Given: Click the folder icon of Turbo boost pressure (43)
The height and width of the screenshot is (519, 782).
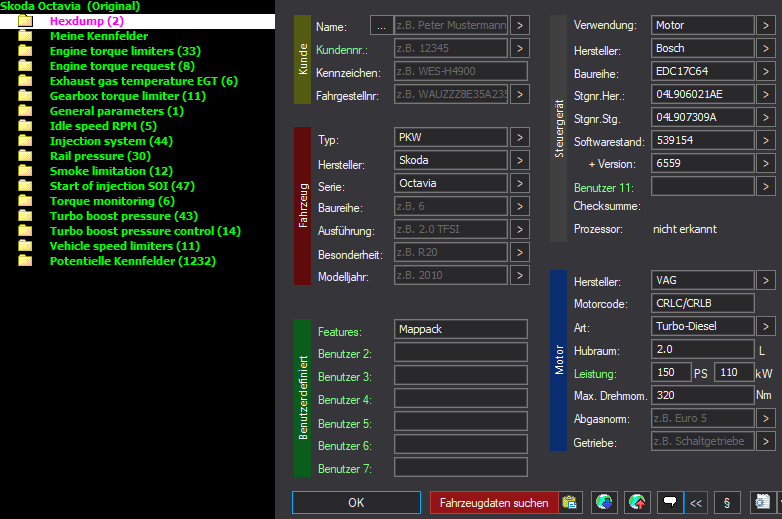Looking at the screenshot, I should click(x=25, y=216).
